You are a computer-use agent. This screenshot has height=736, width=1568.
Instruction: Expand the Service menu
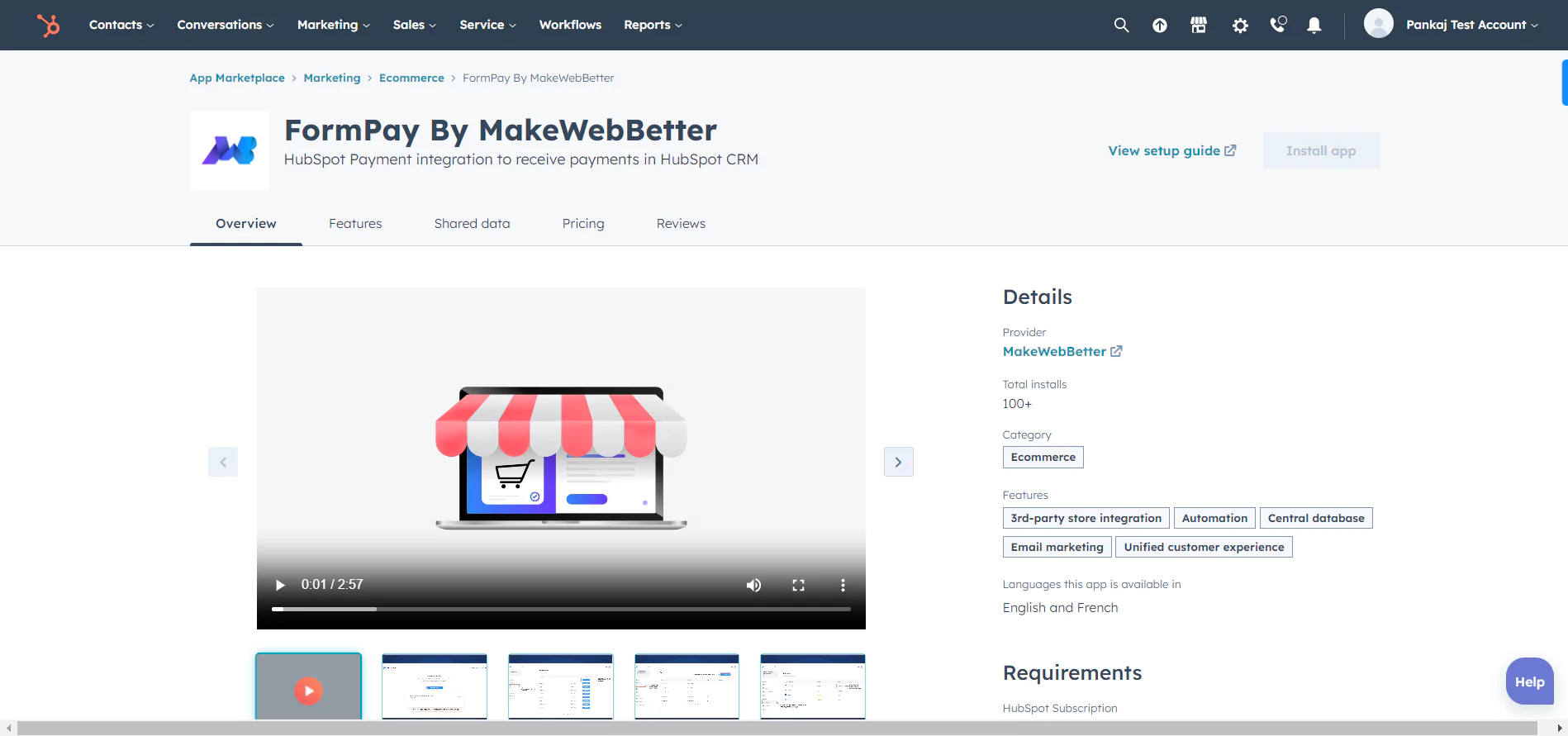pos(488,25)
